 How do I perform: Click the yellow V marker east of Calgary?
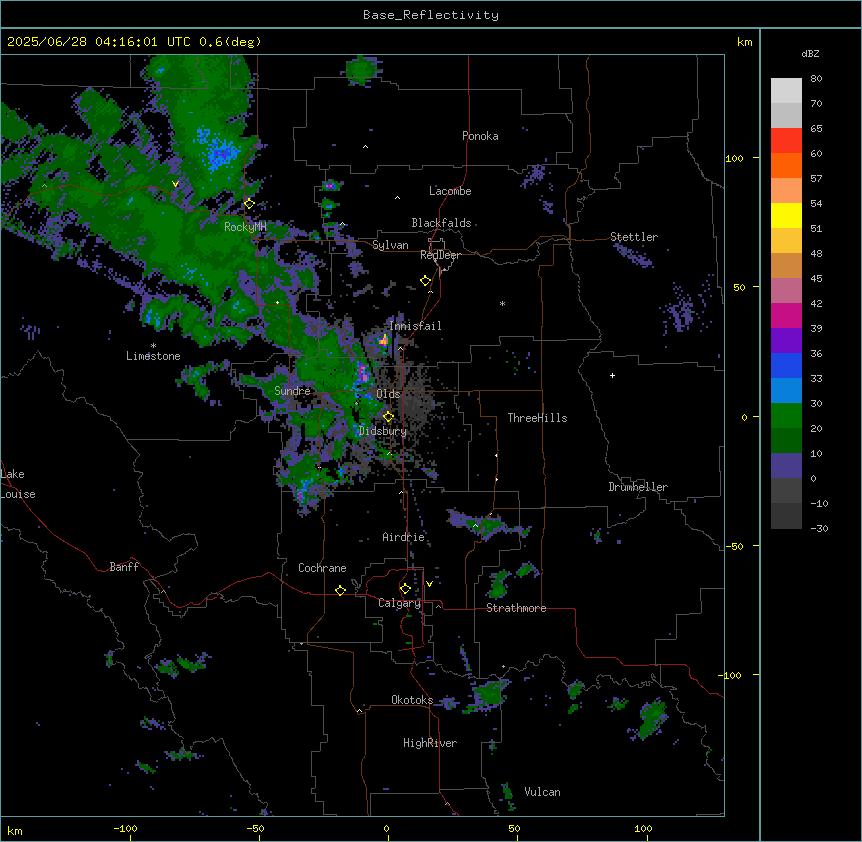(x=429, y=584)
